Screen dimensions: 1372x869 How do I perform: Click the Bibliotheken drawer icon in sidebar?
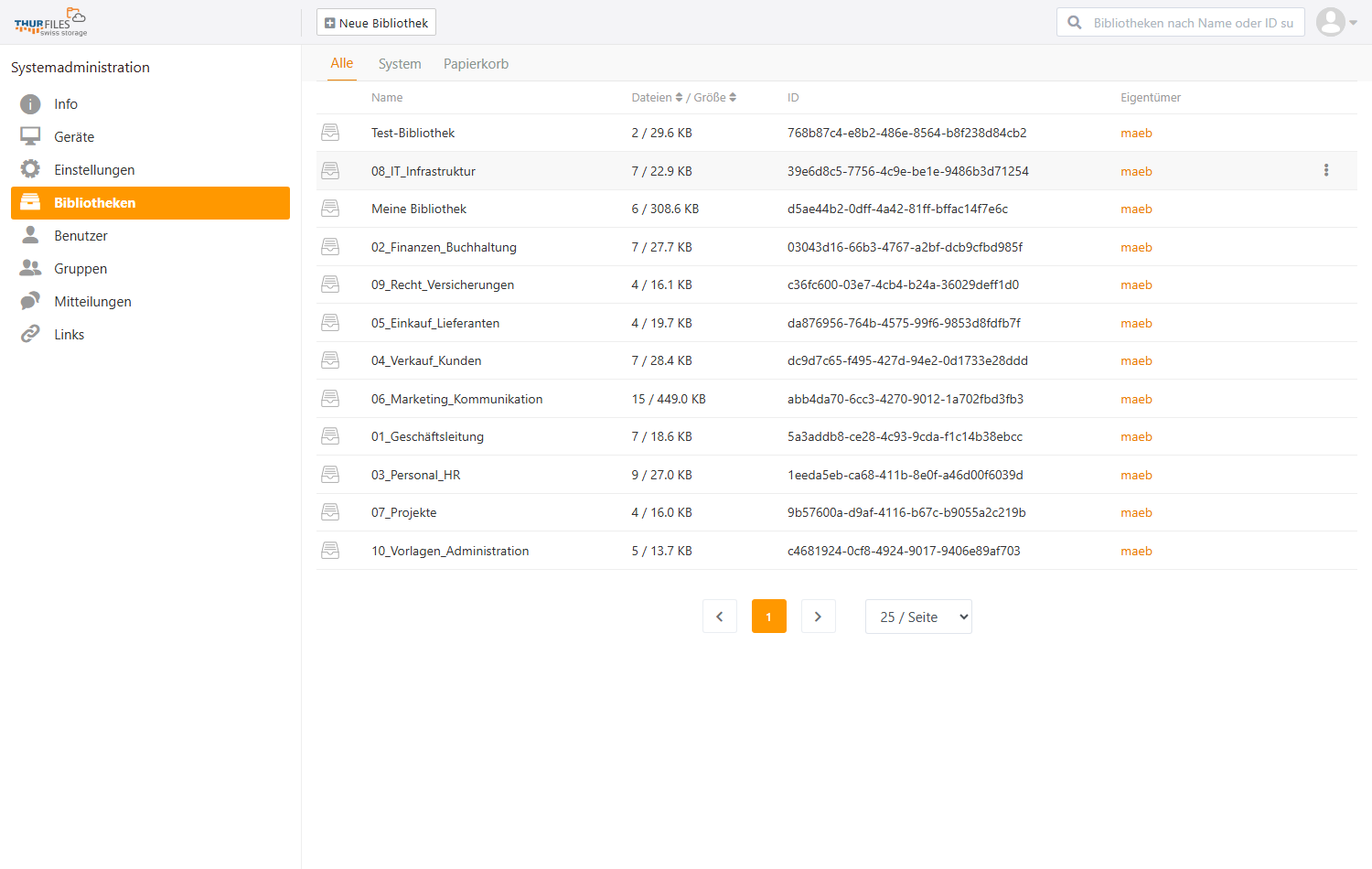coord(30,202)
